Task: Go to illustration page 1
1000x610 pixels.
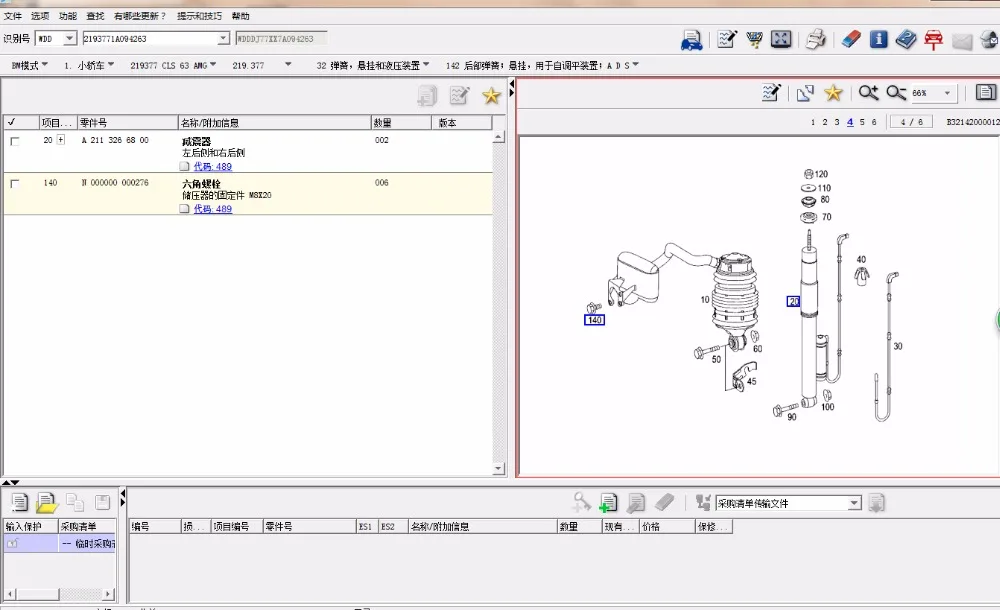Action: pos(812,122)
